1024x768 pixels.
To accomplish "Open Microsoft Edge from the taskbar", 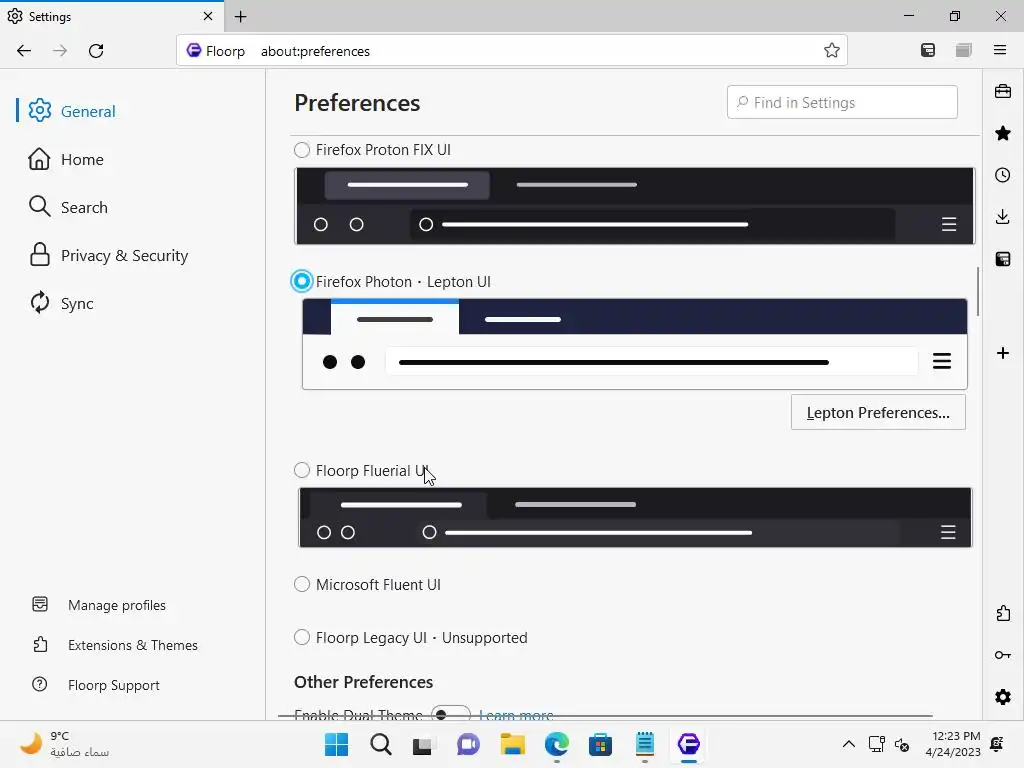I will (x=556, y=744).
